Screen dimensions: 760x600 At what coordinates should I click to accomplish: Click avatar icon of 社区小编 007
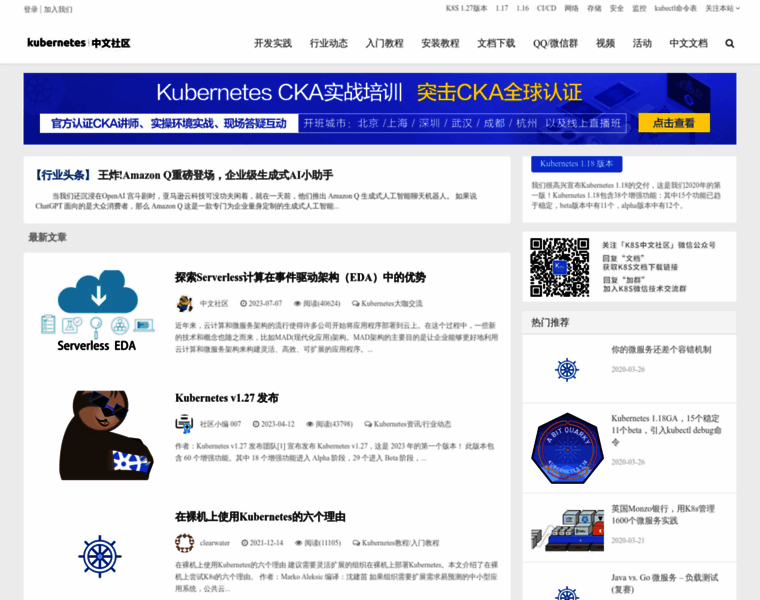[184, 424]
